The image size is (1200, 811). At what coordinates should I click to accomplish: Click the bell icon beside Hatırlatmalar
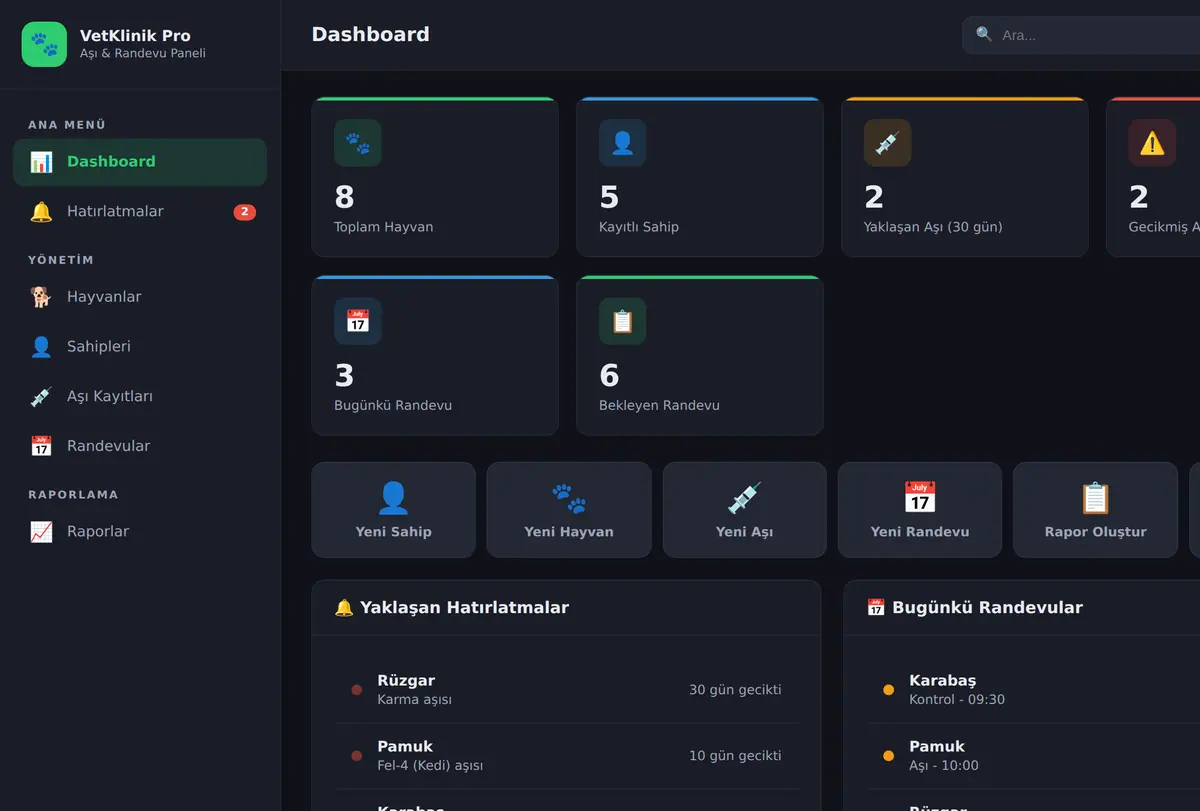point(41,212)
